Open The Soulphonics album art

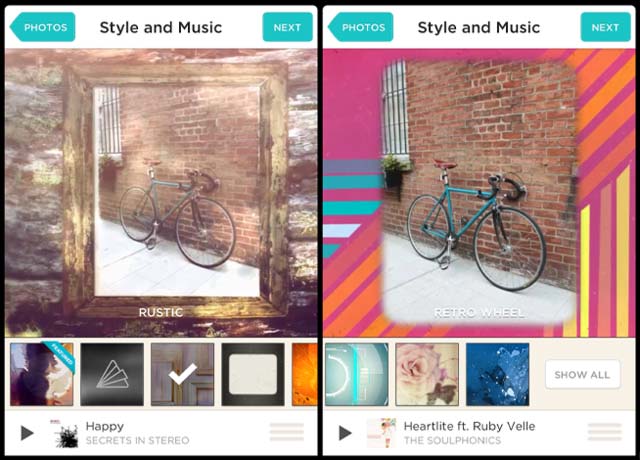382,433
